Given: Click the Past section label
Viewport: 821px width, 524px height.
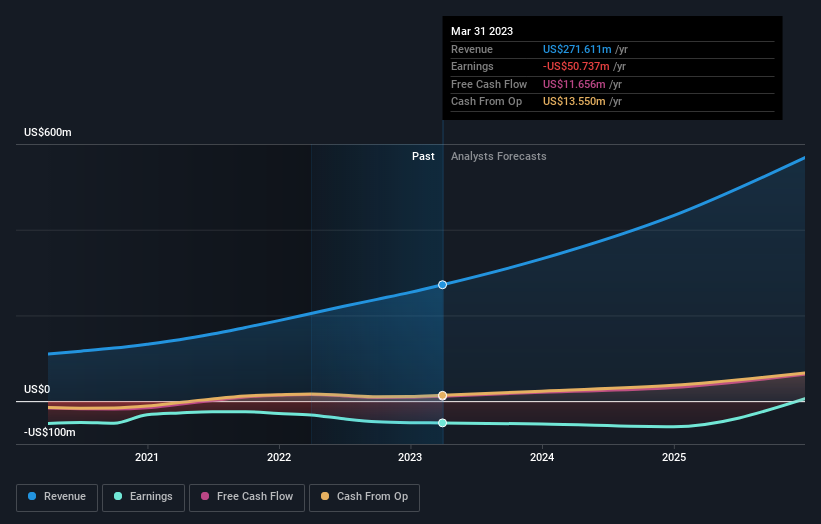Looking at the screenshot, I should coord(423,157).
